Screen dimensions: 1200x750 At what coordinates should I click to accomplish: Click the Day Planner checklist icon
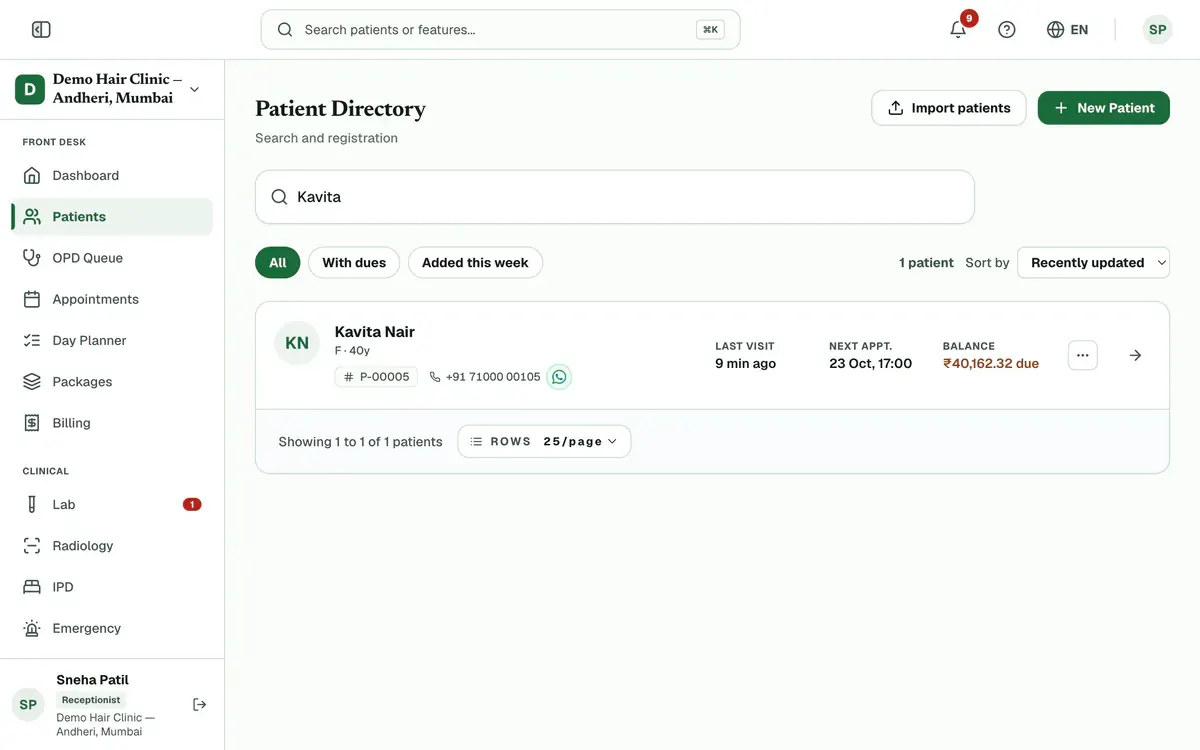click(x=32, y=340)
